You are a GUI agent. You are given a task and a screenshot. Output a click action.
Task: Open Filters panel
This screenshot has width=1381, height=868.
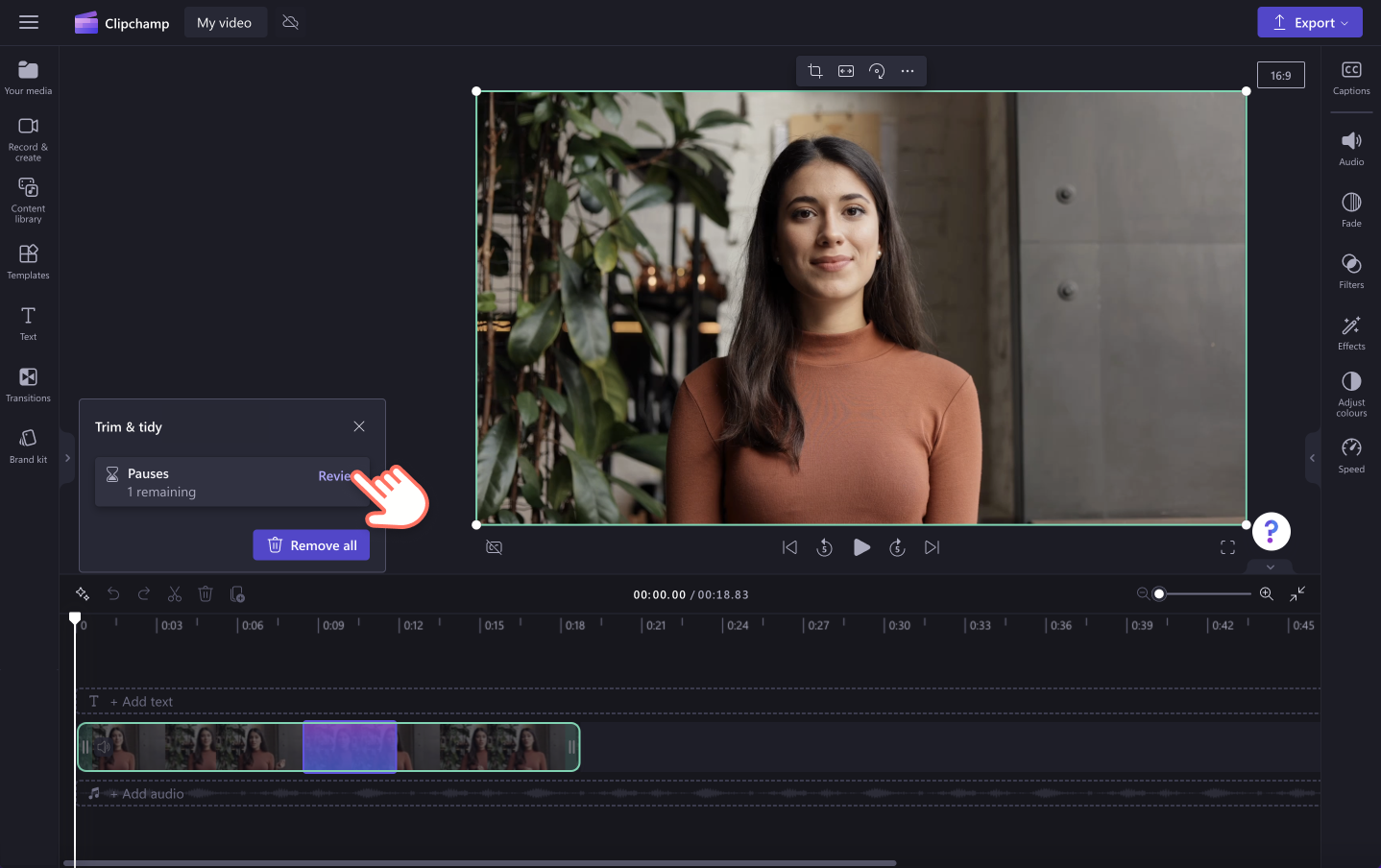pos(1351,273)
